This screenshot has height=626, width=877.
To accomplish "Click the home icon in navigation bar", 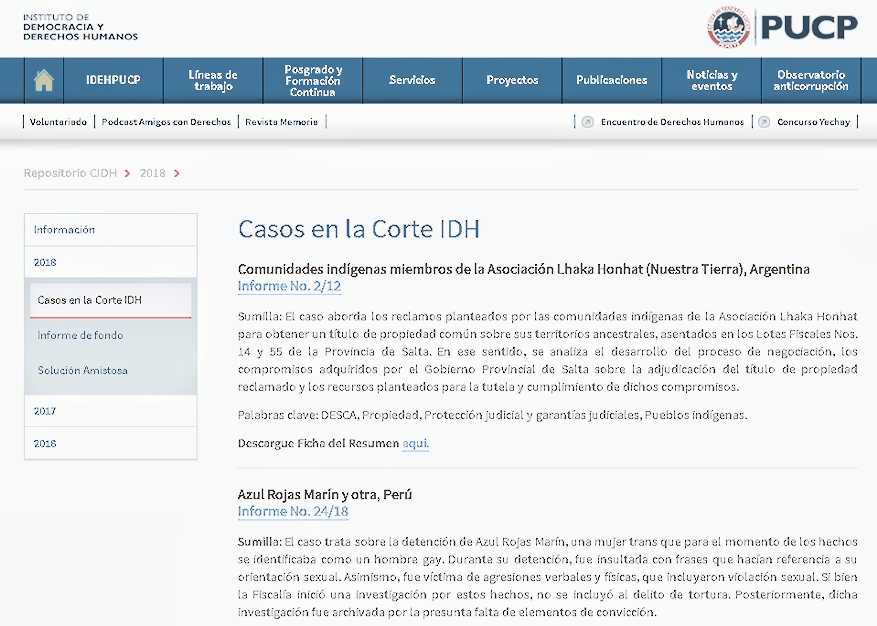I will (43, 80).
